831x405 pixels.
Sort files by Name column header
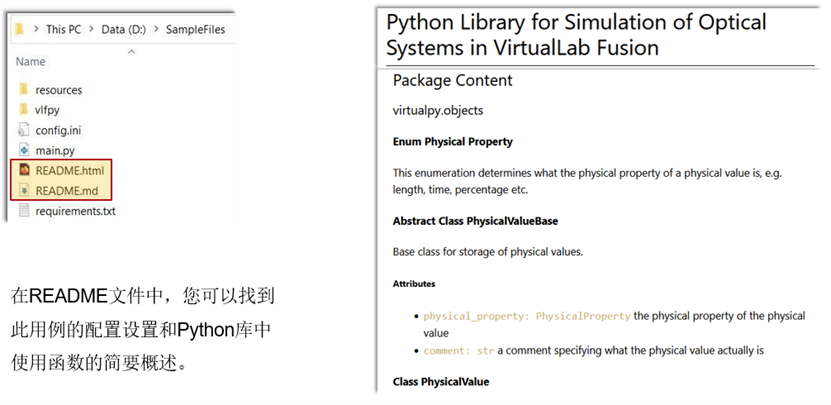(x=30, y=61)
